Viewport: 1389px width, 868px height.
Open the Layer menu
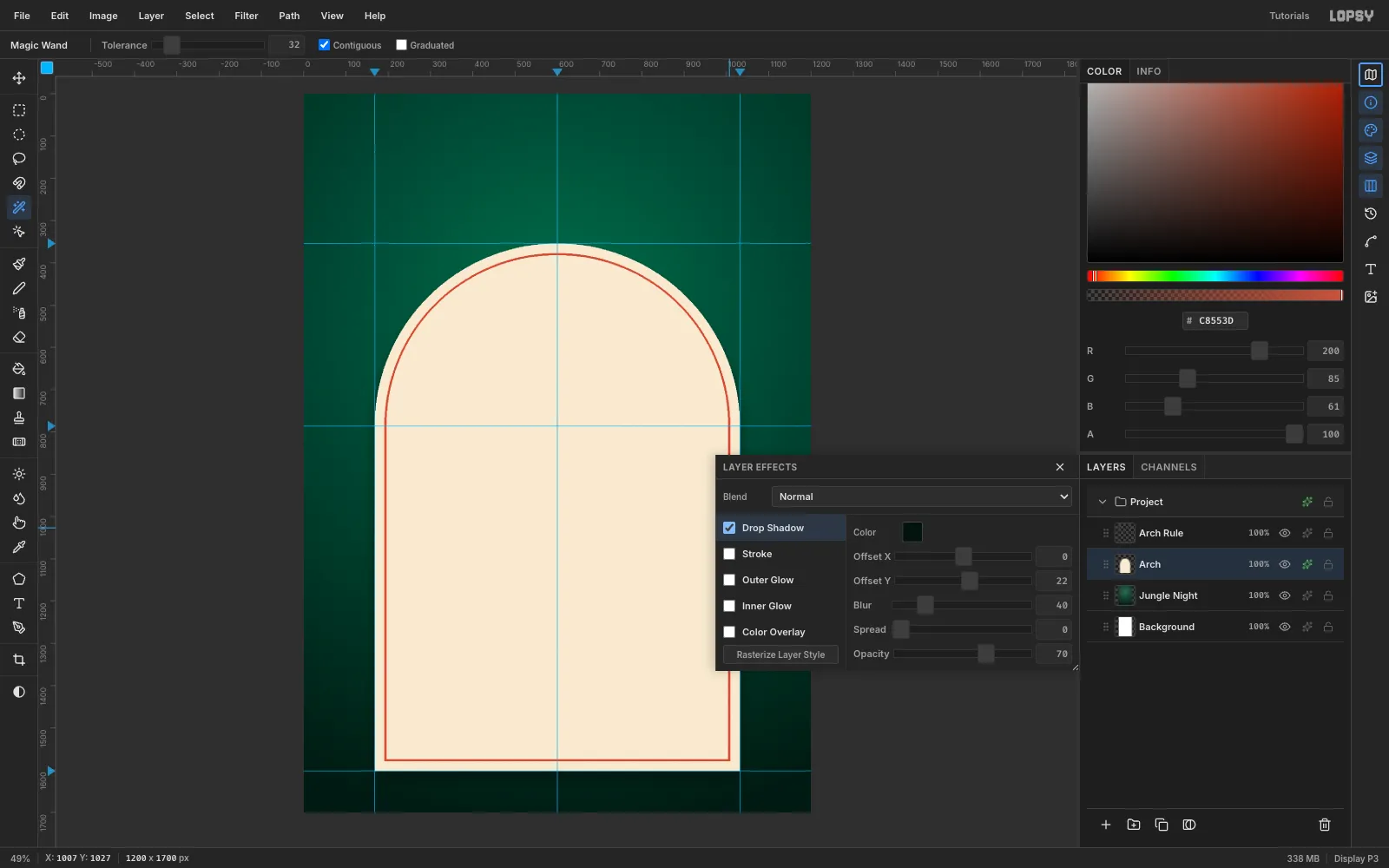tap(151, 16)
